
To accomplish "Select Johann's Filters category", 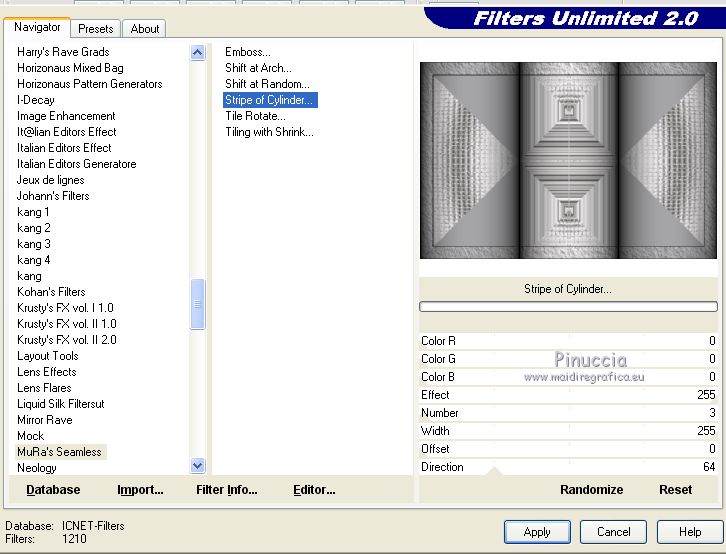I will pos(53,196).
